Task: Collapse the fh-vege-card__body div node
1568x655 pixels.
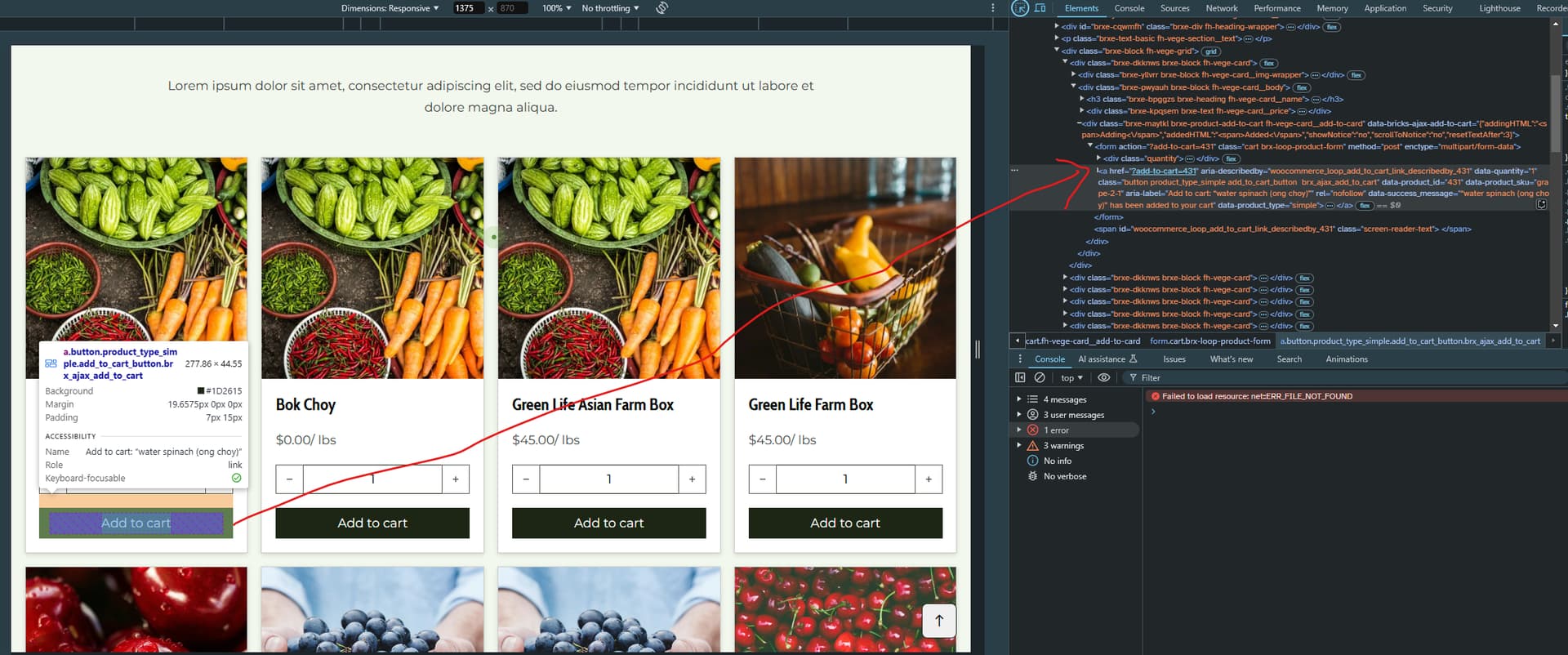Action: [1074, 87]
